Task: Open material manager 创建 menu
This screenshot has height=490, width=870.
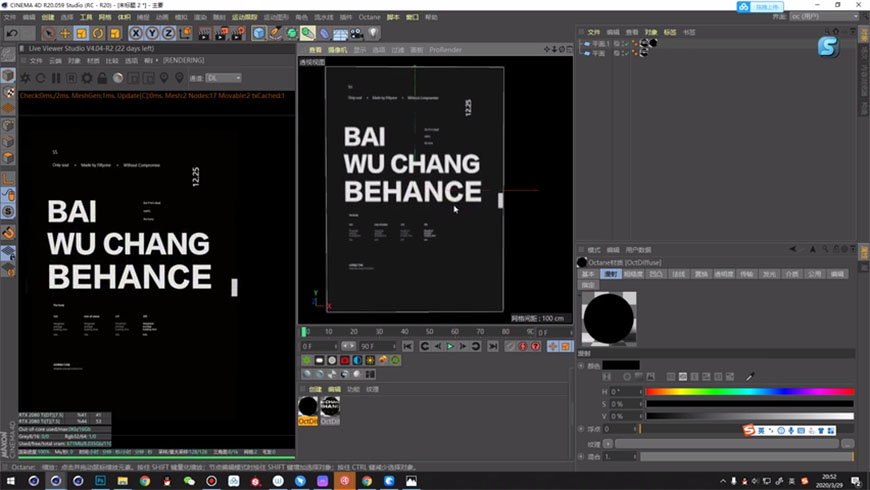Action: tap(315, 390)
